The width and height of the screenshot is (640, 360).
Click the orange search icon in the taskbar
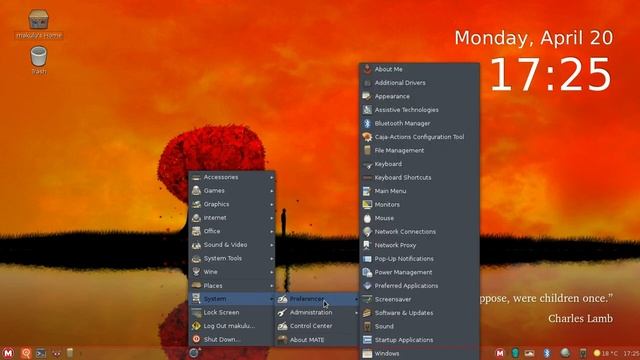pyautogui.click(x=26, y=353)
